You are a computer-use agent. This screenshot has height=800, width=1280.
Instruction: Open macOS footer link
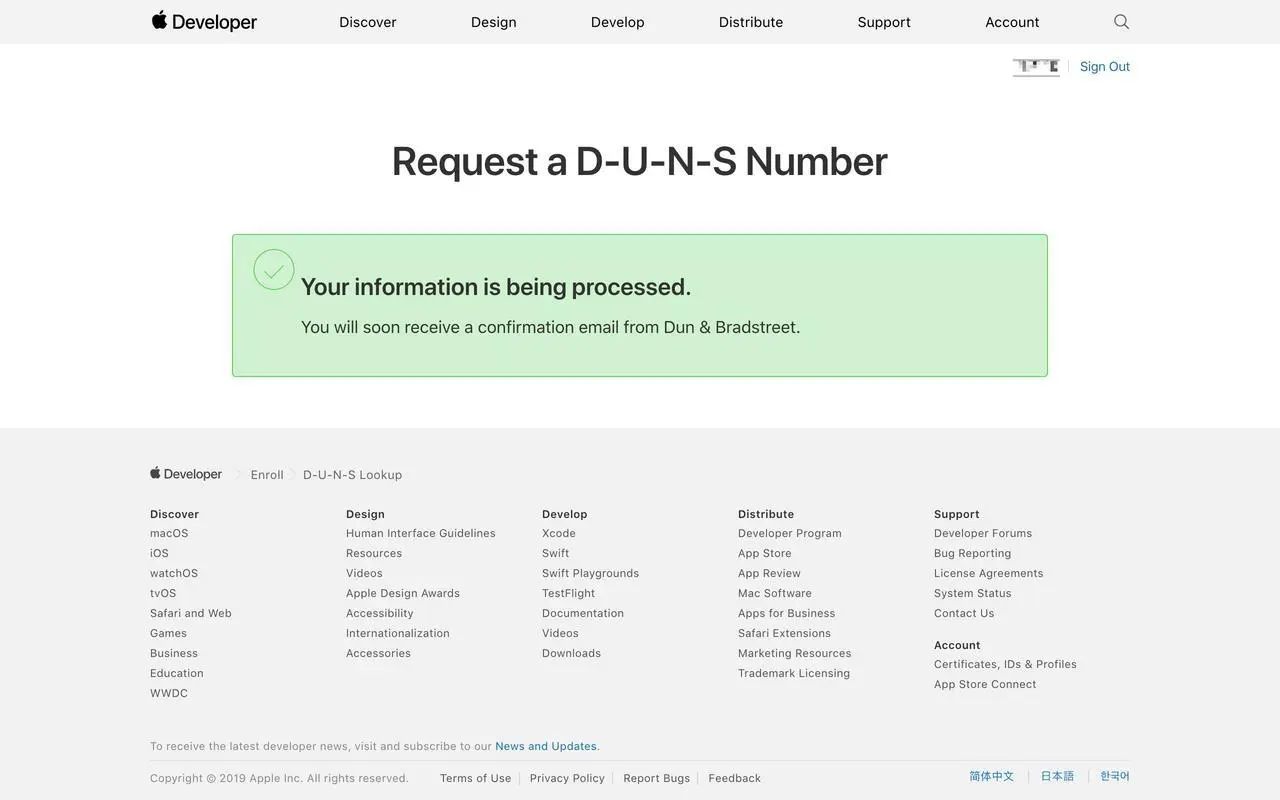[169, 533]
